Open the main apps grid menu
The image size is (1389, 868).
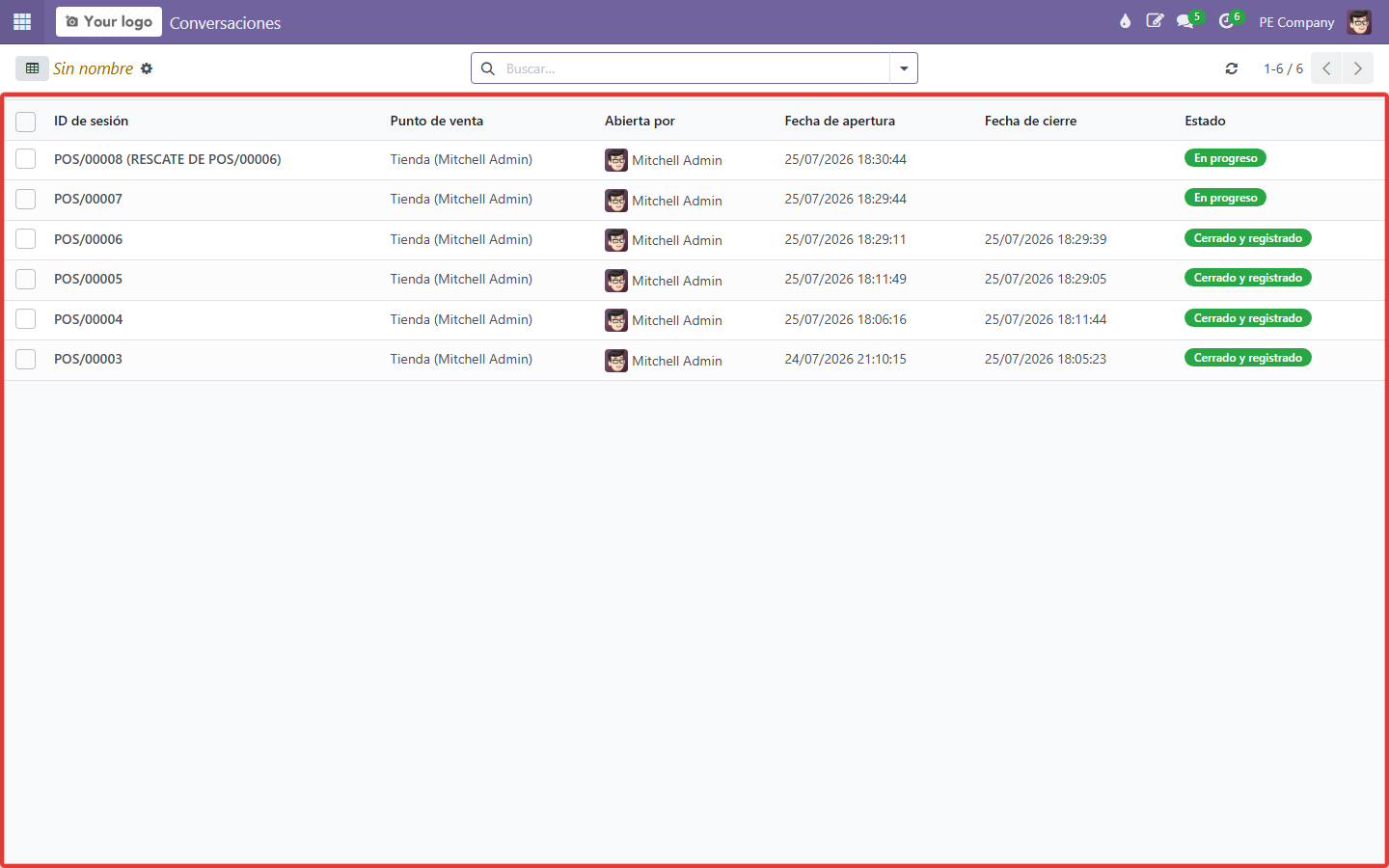[x=22, y=21]
